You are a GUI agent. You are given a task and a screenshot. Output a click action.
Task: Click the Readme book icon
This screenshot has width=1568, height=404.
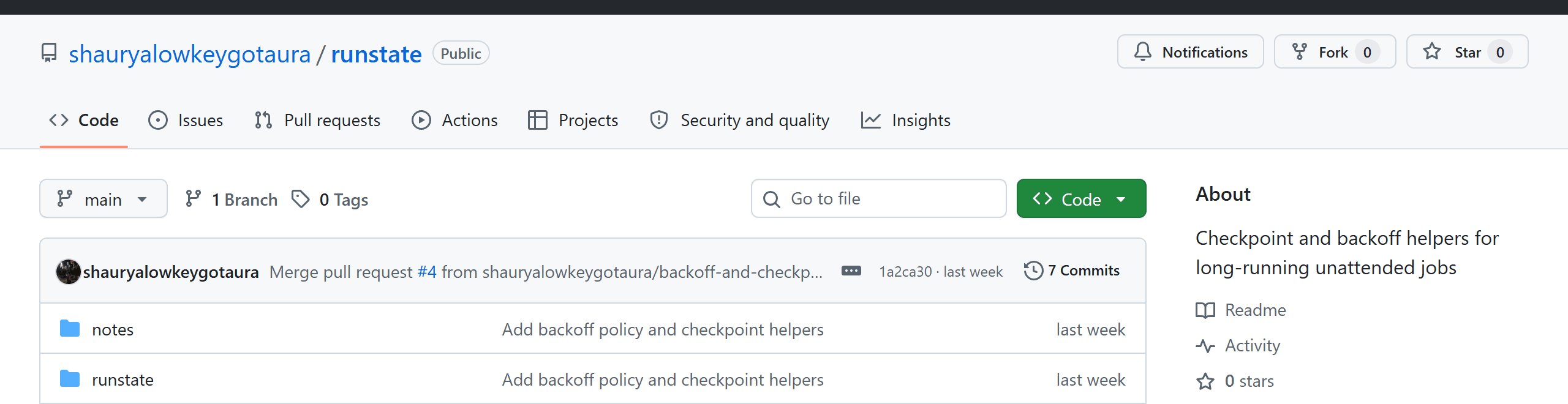tap(1205, 310)
